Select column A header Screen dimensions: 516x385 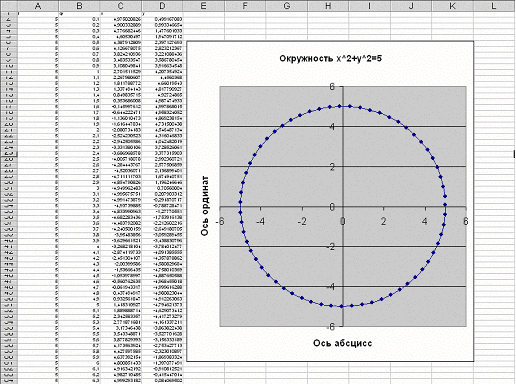click(38, 6)
